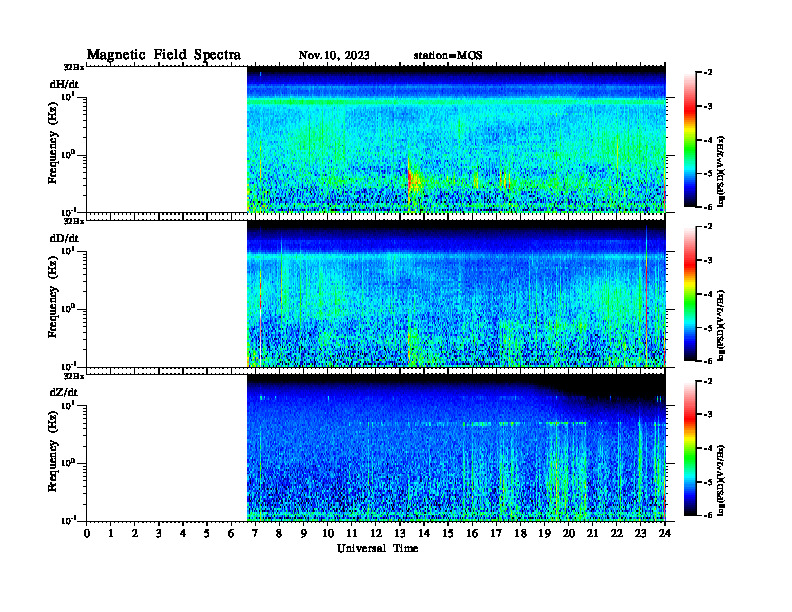Click hour label "23" on the time axis
The image size is (792, 612).
point(641,534)
